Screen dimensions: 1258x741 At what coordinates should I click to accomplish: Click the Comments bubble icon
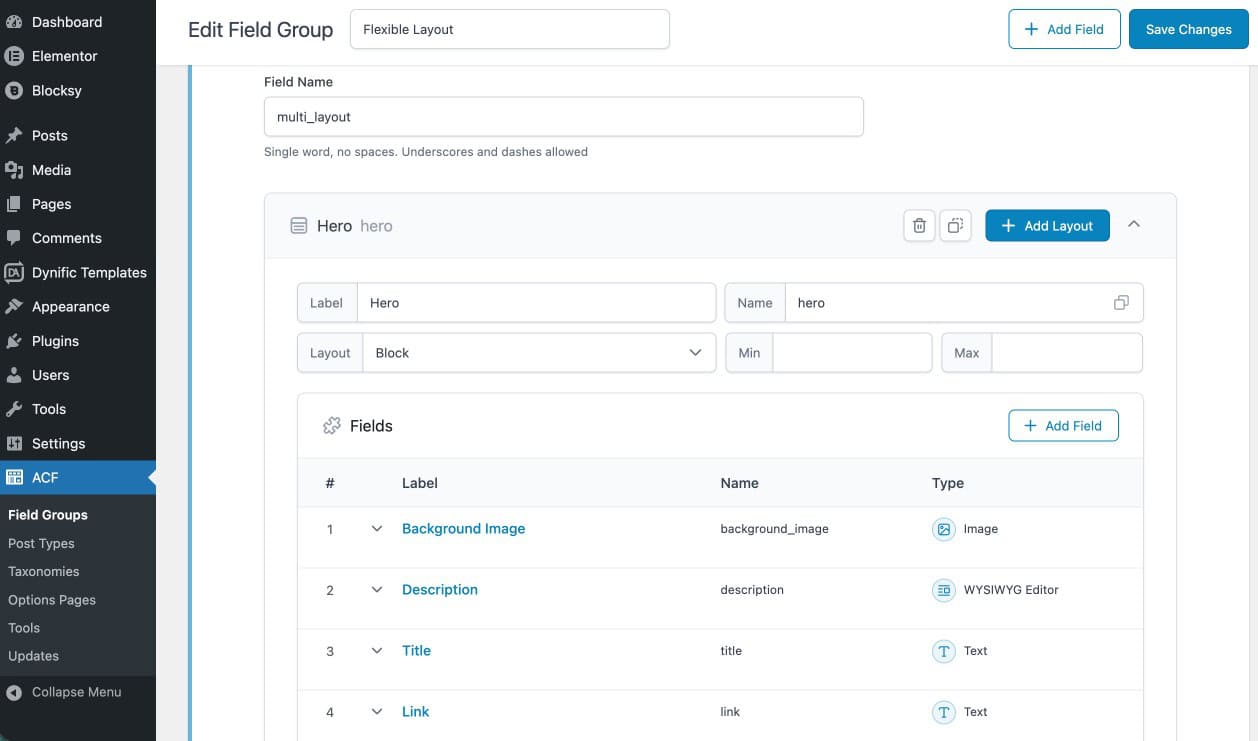tap(14, 238)
